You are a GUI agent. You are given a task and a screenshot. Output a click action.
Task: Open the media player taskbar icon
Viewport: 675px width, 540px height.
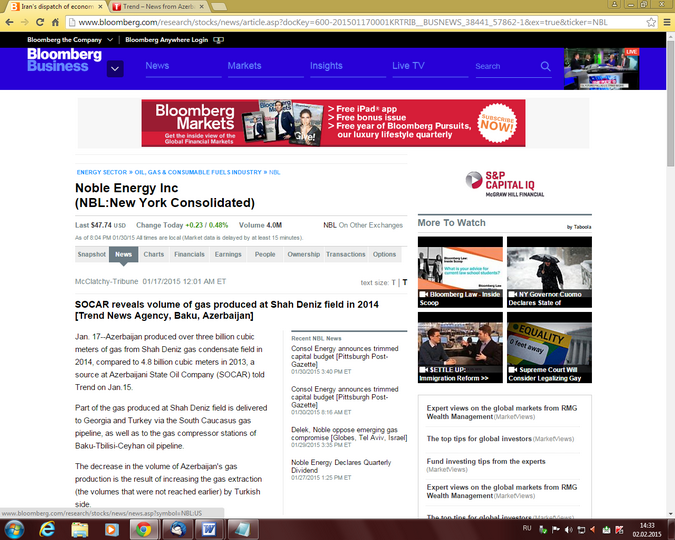(112, 529)
